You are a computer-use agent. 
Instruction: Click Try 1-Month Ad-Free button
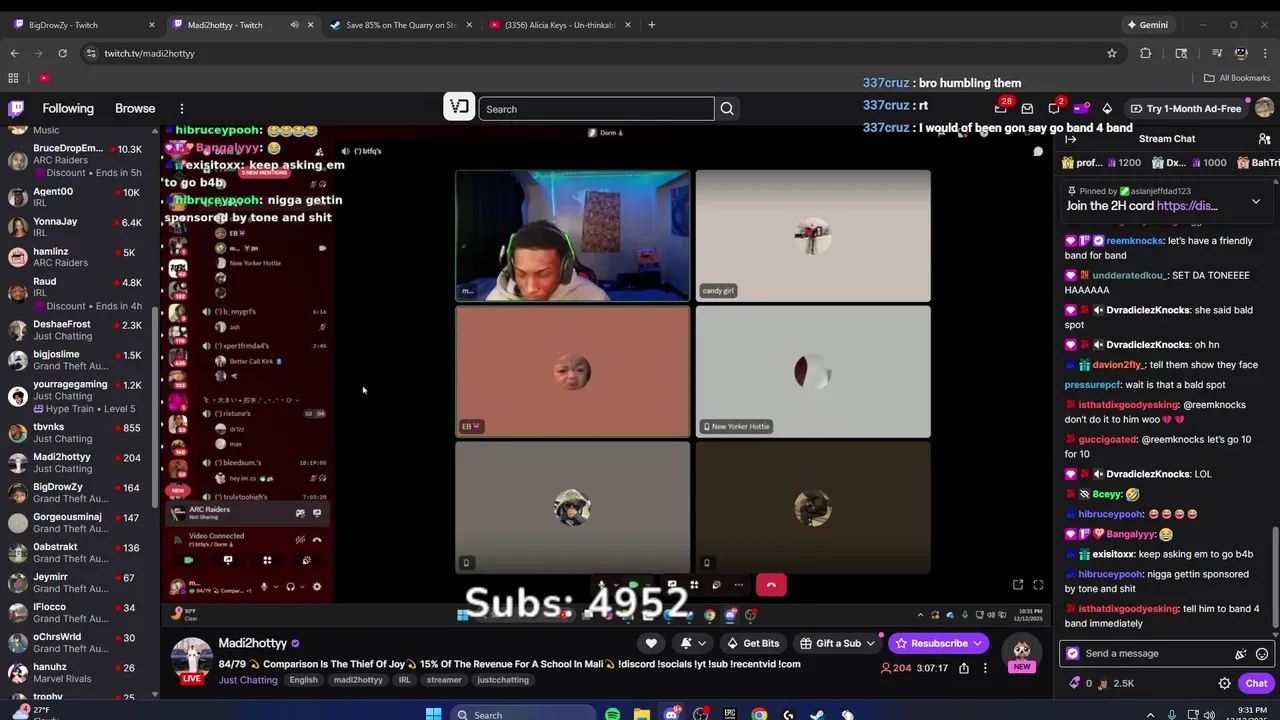(1185, 108)
